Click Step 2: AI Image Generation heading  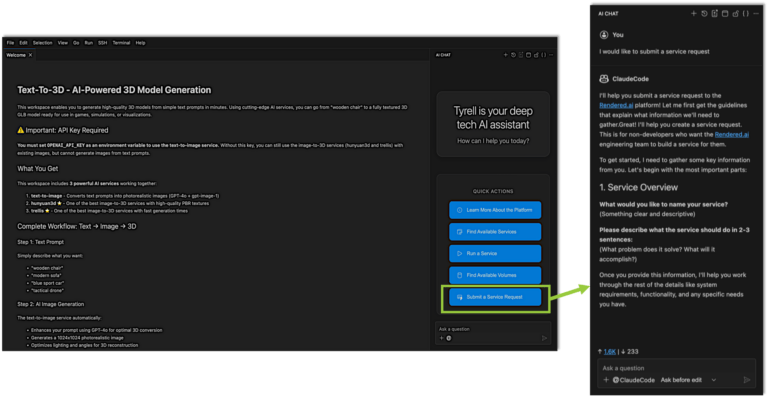coord(50,304)
